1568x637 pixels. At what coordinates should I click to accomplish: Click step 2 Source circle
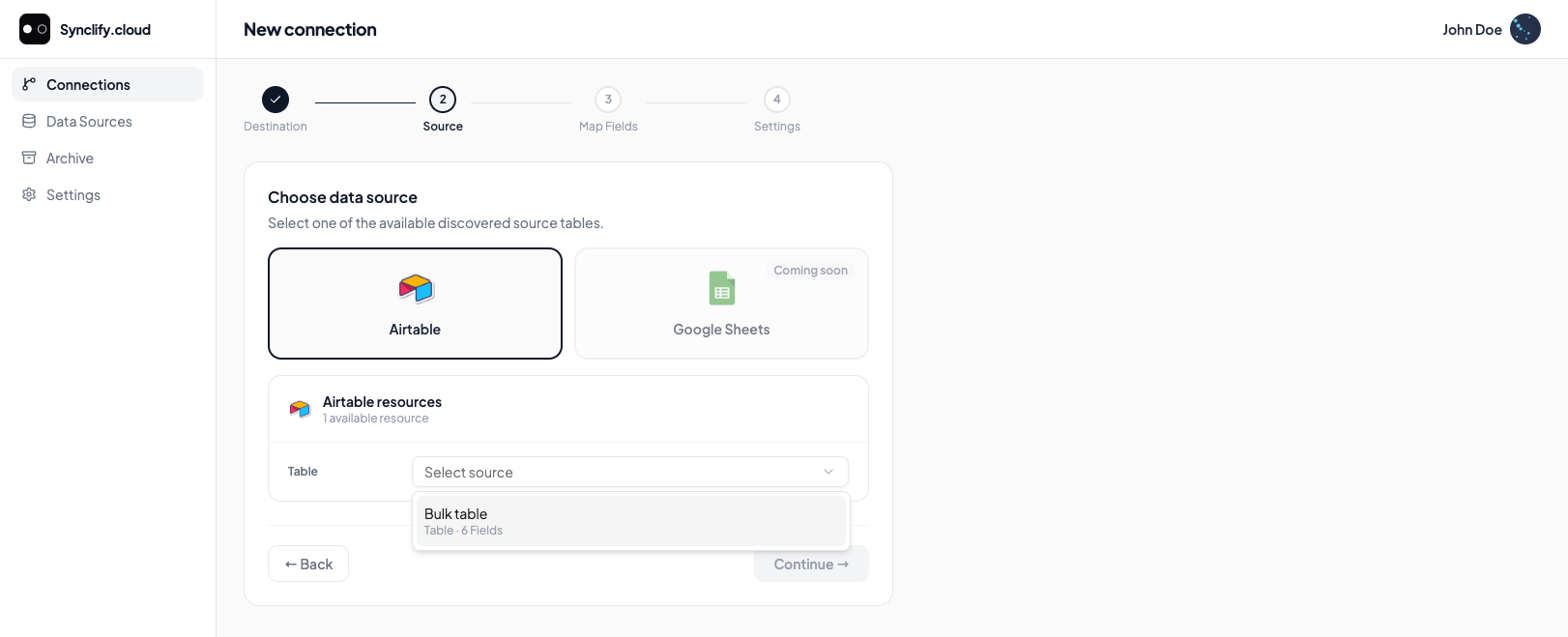tap(443, 100)
